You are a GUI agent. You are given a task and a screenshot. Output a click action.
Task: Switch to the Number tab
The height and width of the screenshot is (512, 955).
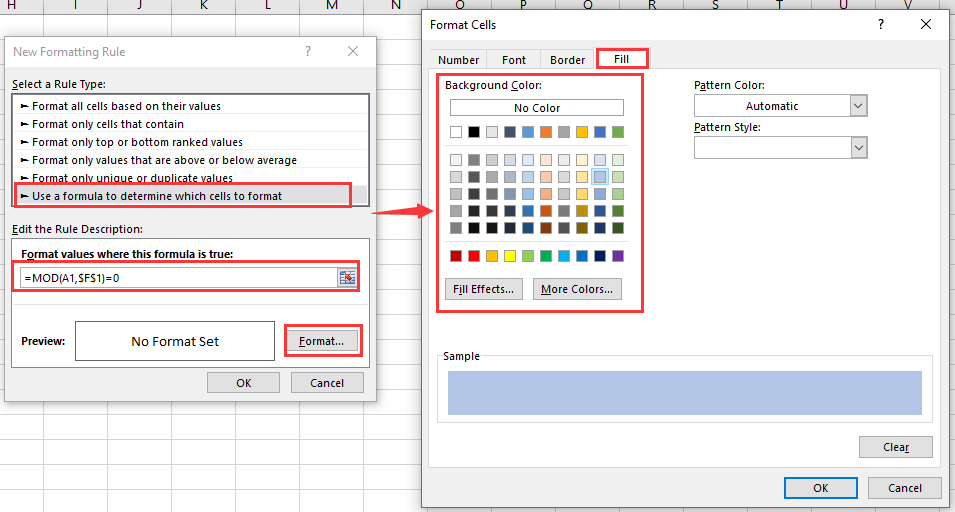tap(458, 60)
